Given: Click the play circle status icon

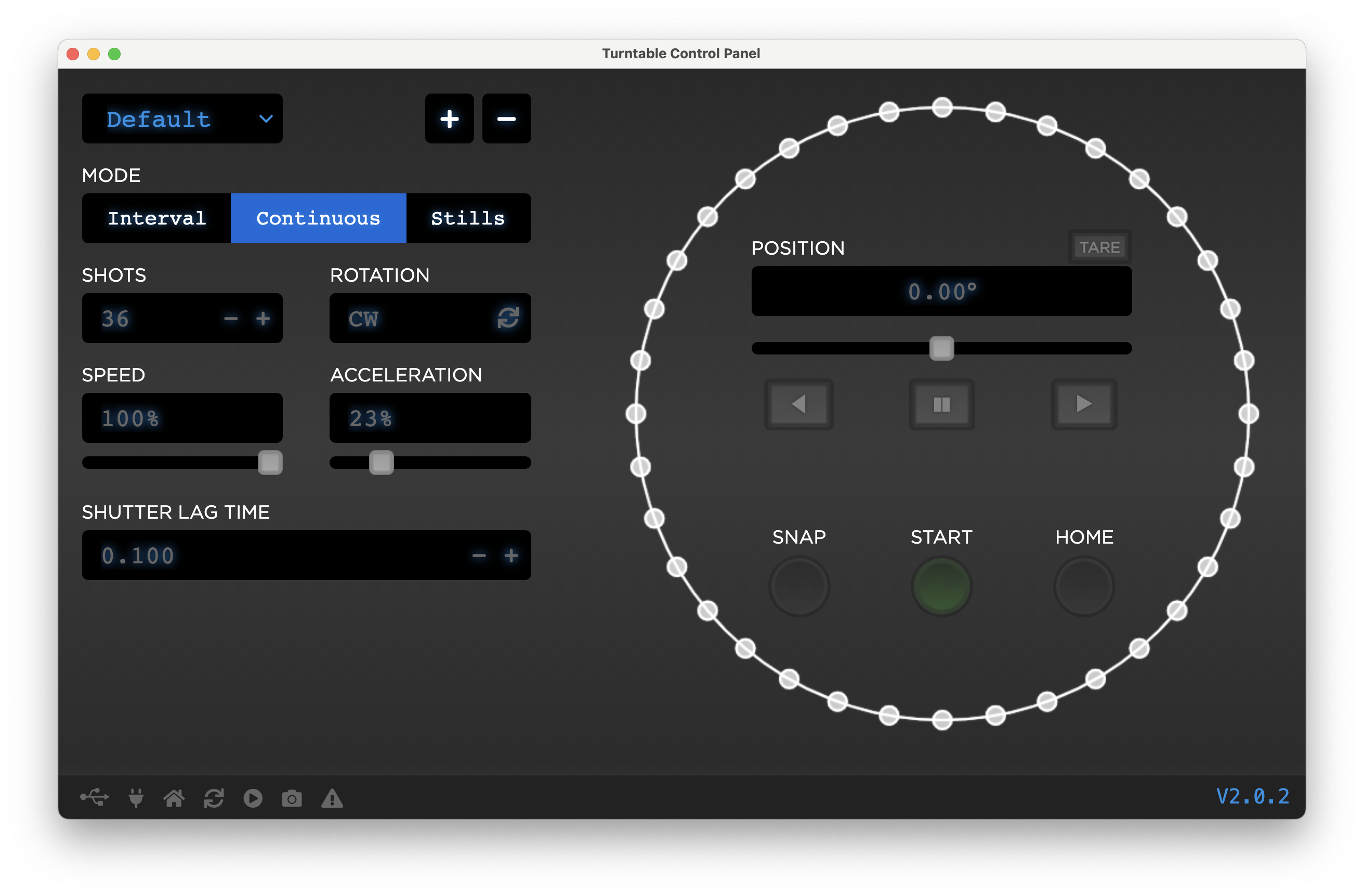Looking at the screenshot, I should tap(253, 798).
